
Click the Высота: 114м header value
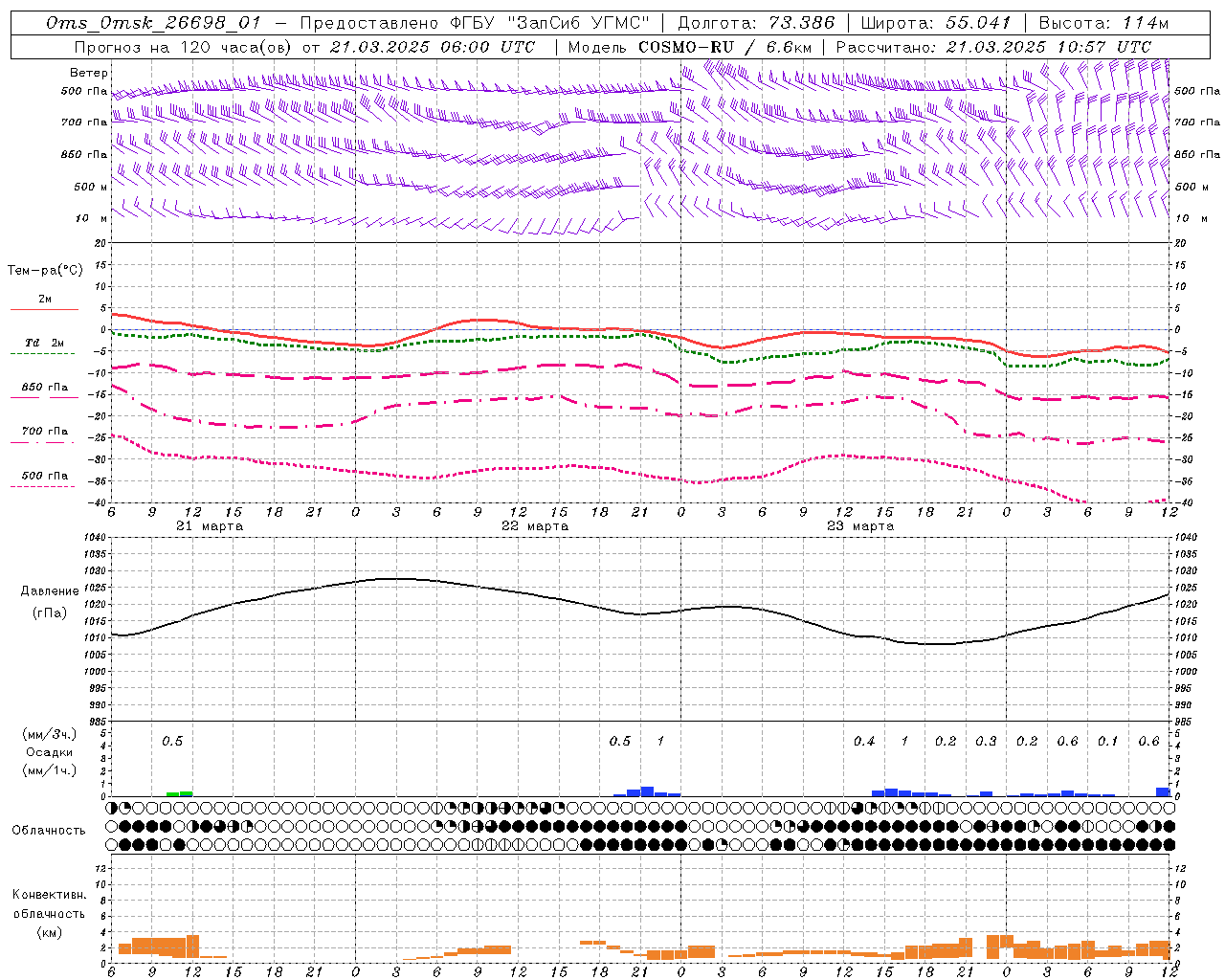(1103, 23)
